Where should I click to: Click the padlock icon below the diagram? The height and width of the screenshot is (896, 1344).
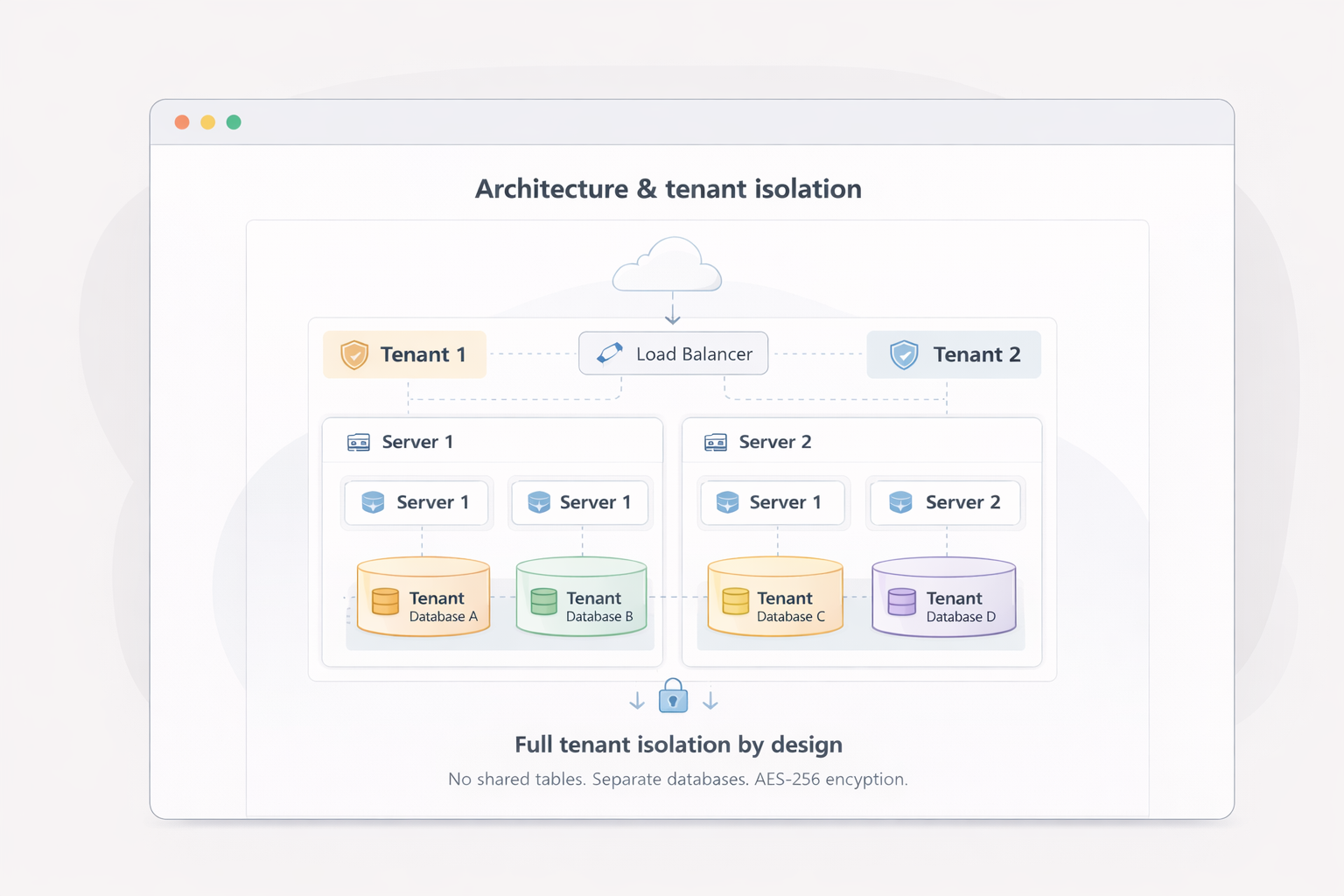click(x=673, y=696)
